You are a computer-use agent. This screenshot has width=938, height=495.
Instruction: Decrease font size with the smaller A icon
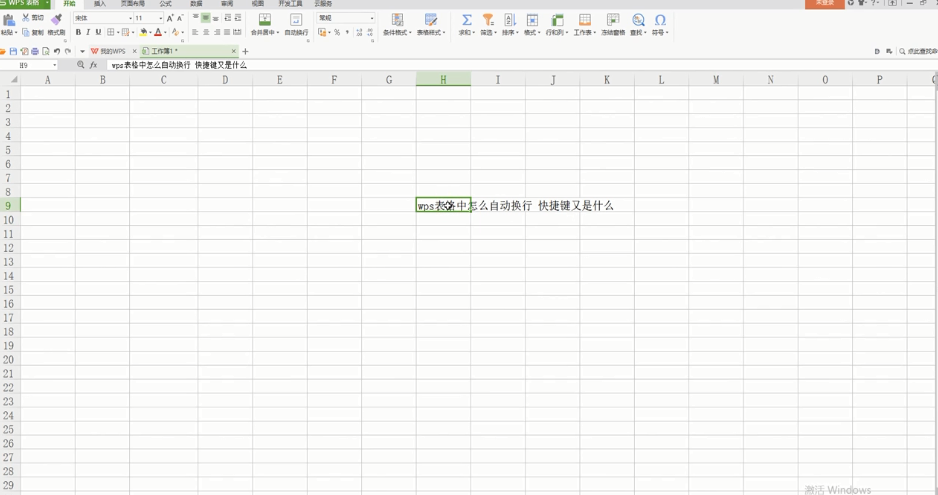tap(180, 19)
